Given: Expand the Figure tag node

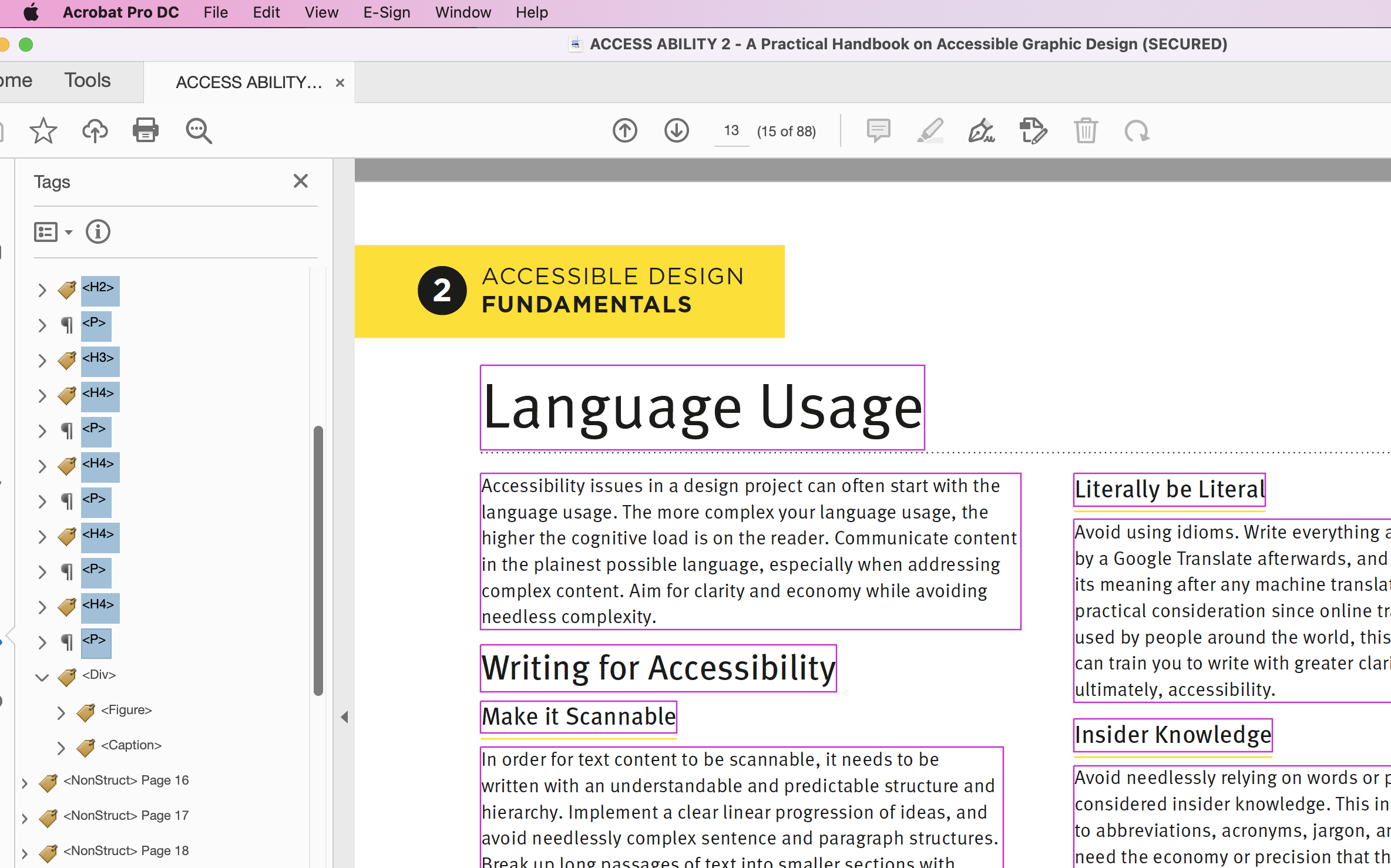Looking at the screenshot, I should [x=61, y=712].
